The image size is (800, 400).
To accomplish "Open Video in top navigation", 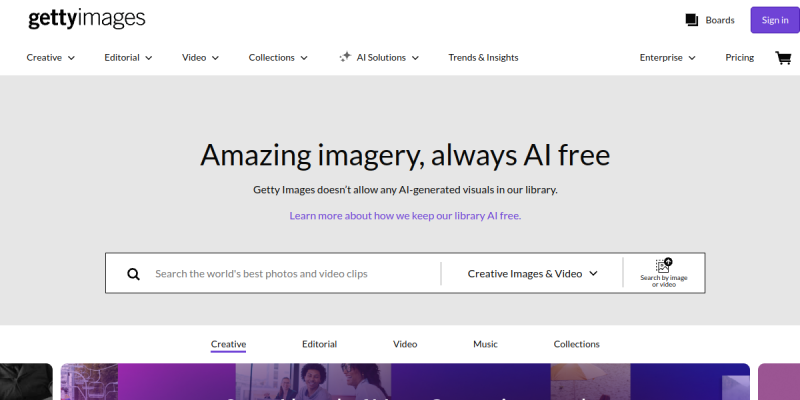I will click(194, 58).
